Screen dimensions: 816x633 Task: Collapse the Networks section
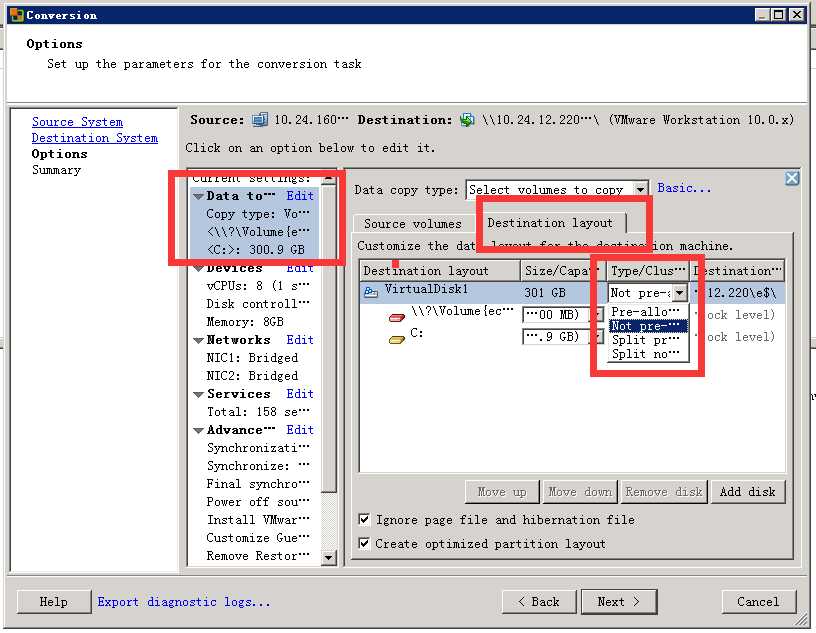198,340
